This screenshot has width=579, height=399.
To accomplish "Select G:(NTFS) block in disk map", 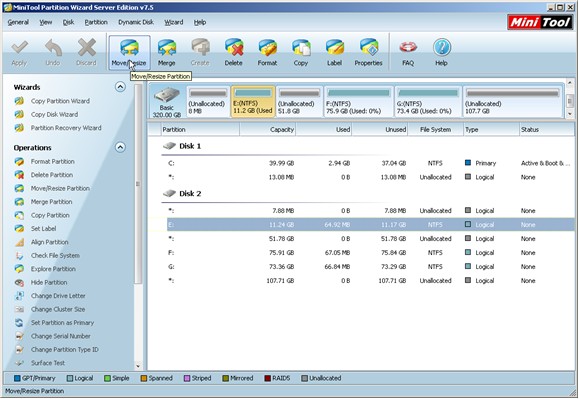I will coord(428,102).
